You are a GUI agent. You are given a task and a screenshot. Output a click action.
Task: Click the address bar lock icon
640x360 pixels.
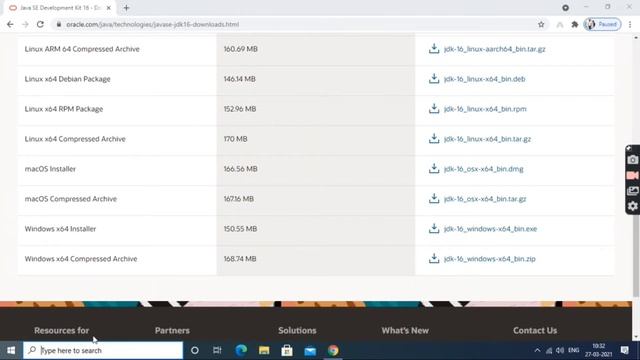point(59,24)
